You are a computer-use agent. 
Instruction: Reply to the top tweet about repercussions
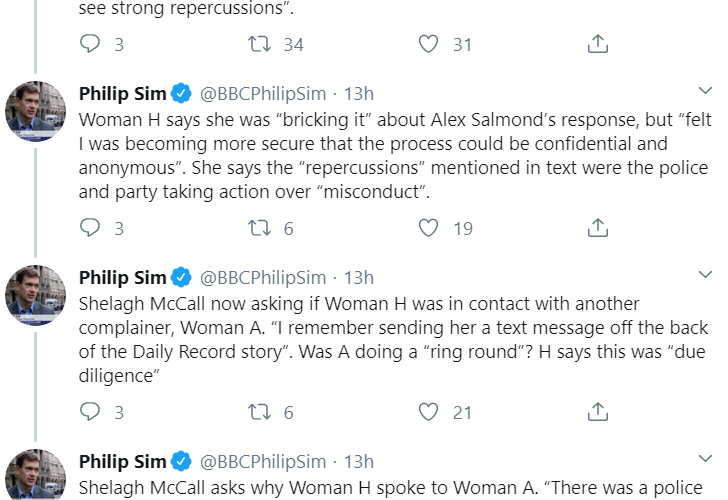[90, 44]
